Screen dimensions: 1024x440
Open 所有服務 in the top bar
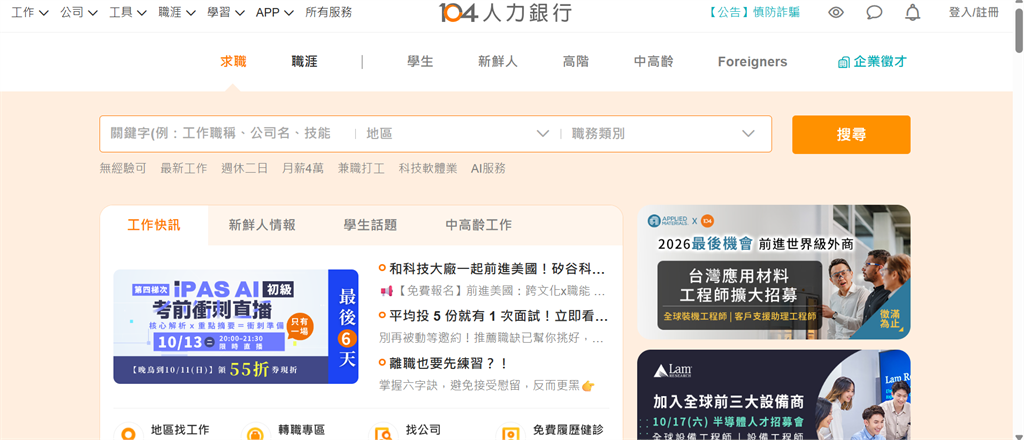328,12
